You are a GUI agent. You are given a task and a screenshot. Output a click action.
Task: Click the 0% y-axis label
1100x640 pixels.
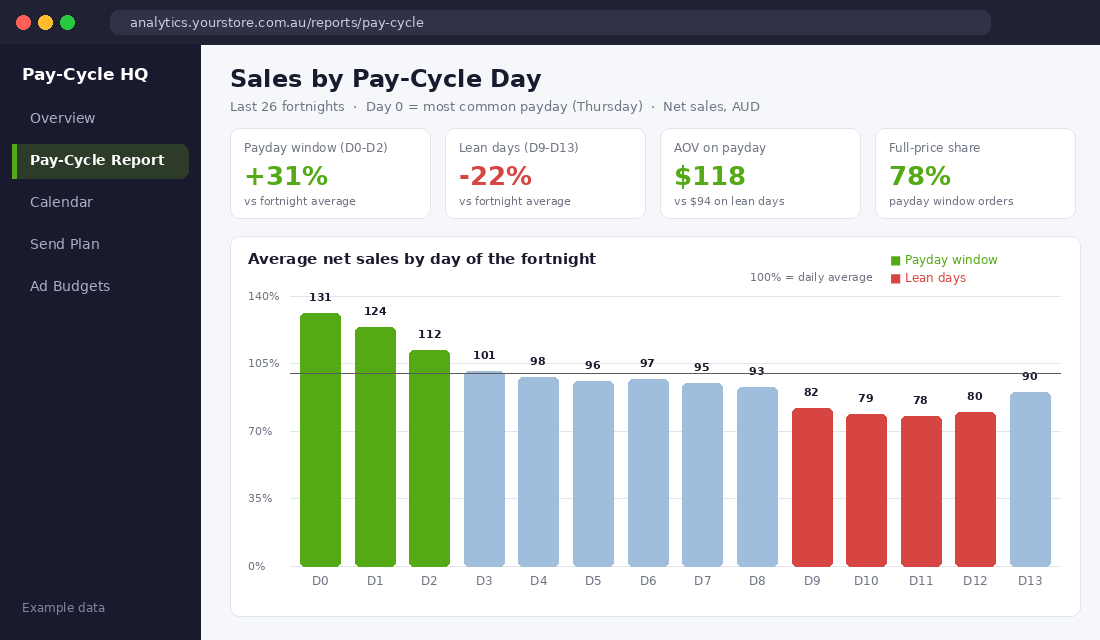pyautogui.click(x=257, y=566)
